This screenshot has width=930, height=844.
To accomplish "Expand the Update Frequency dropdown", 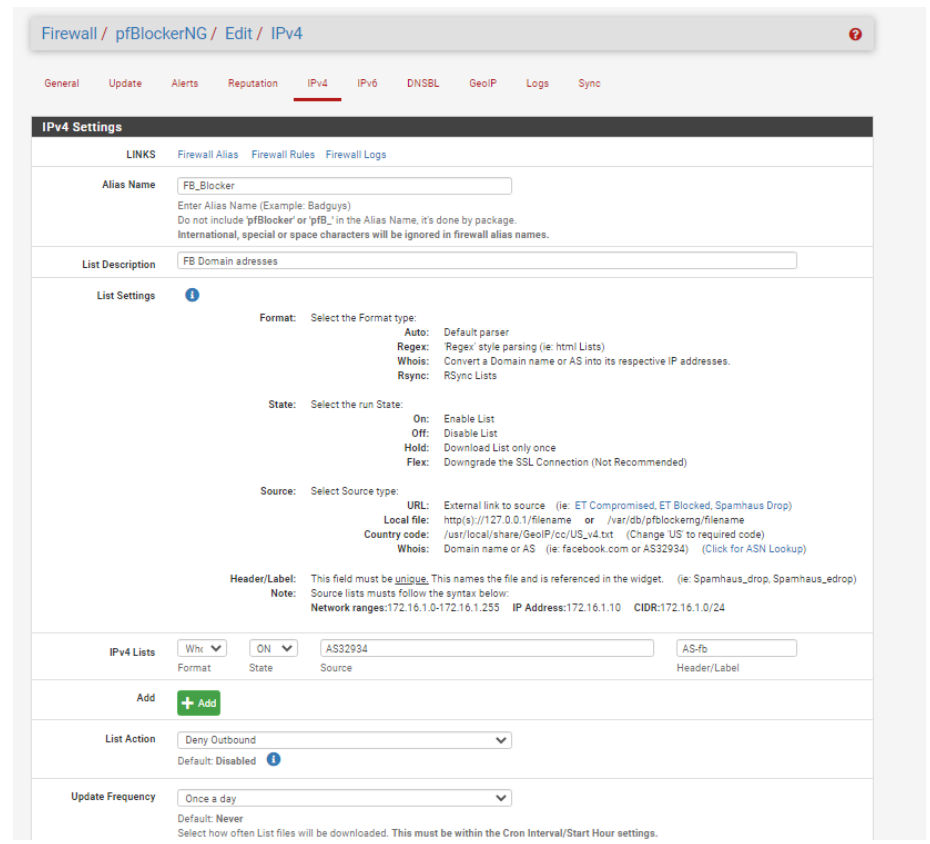I will (x=344, y=798).
